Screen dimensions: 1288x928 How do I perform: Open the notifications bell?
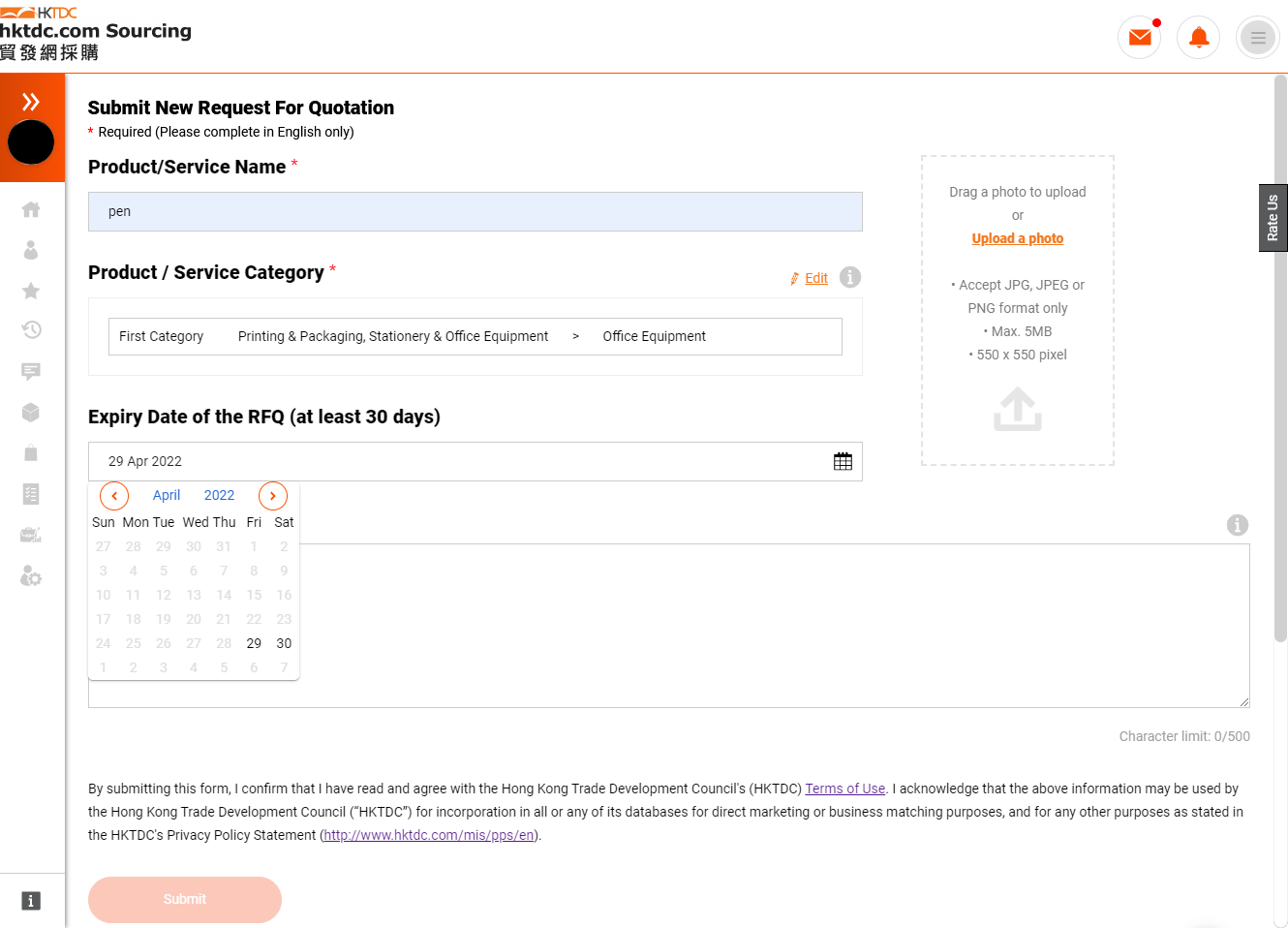click(1199, 38)
